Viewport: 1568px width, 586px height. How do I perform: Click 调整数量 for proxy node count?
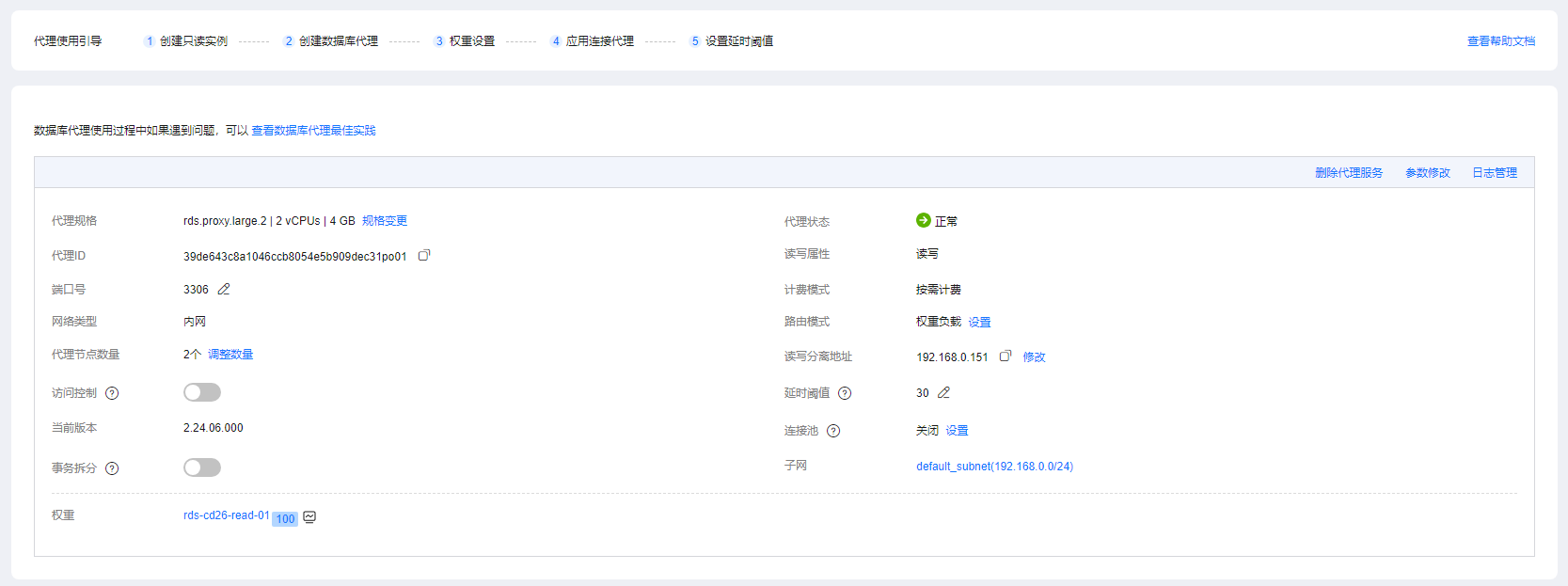tap(230, 355)
